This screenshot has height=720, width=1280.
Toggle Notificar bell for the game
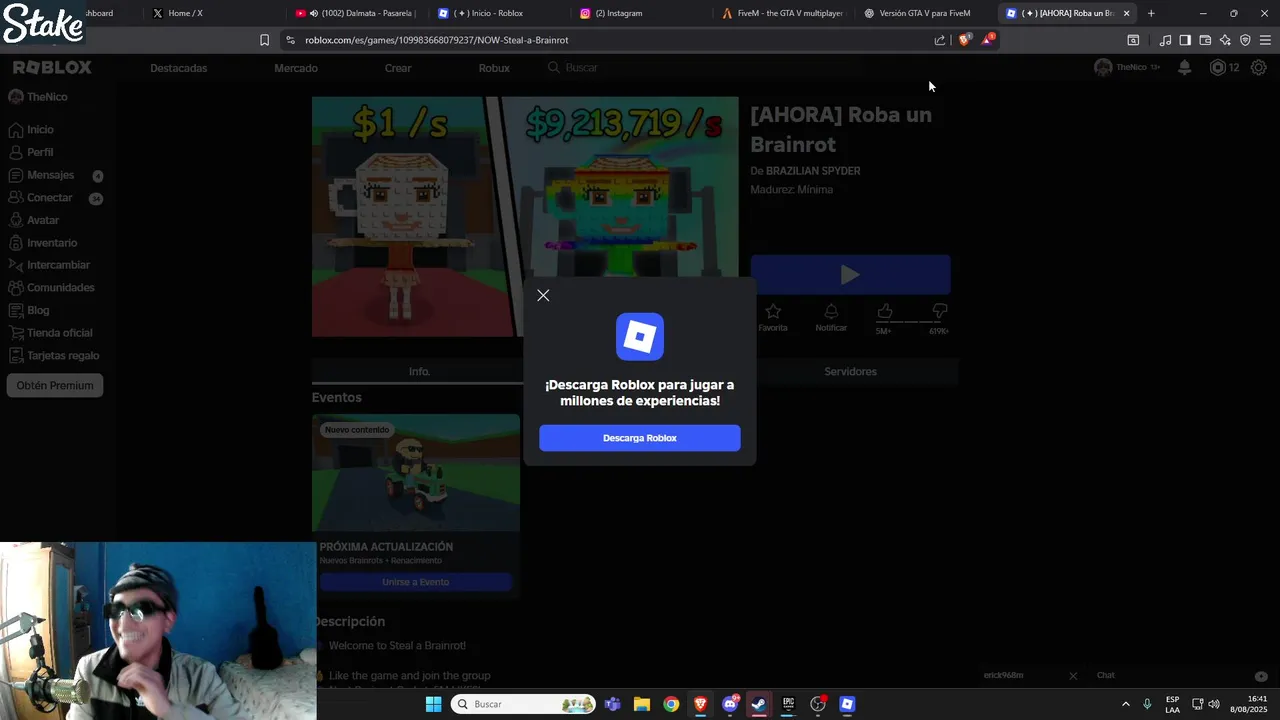(831, 317)
